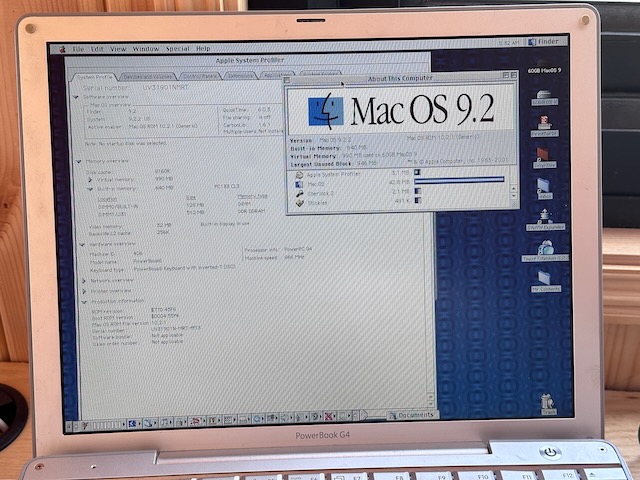Open the blue globe Control Strip module
The height and width of the screenshot is (480, 640).
[259, 419]
